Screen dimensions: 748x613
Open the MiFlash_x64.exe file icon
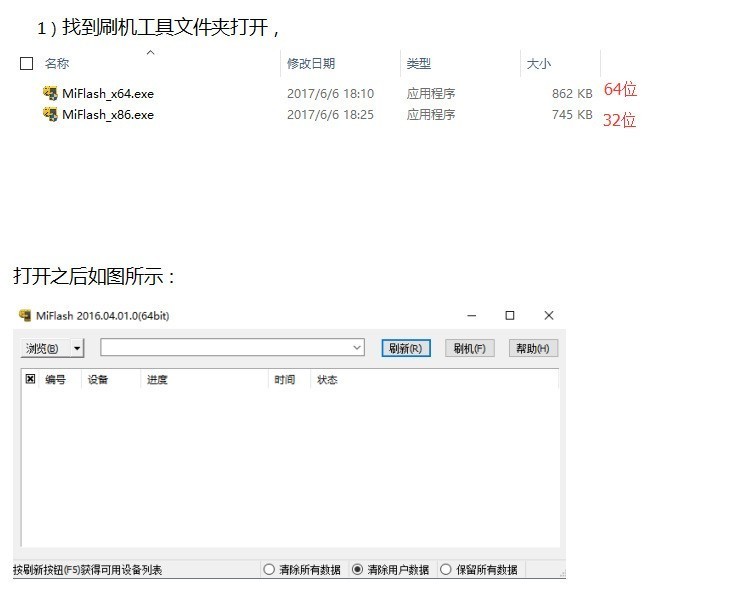[50, 93]
